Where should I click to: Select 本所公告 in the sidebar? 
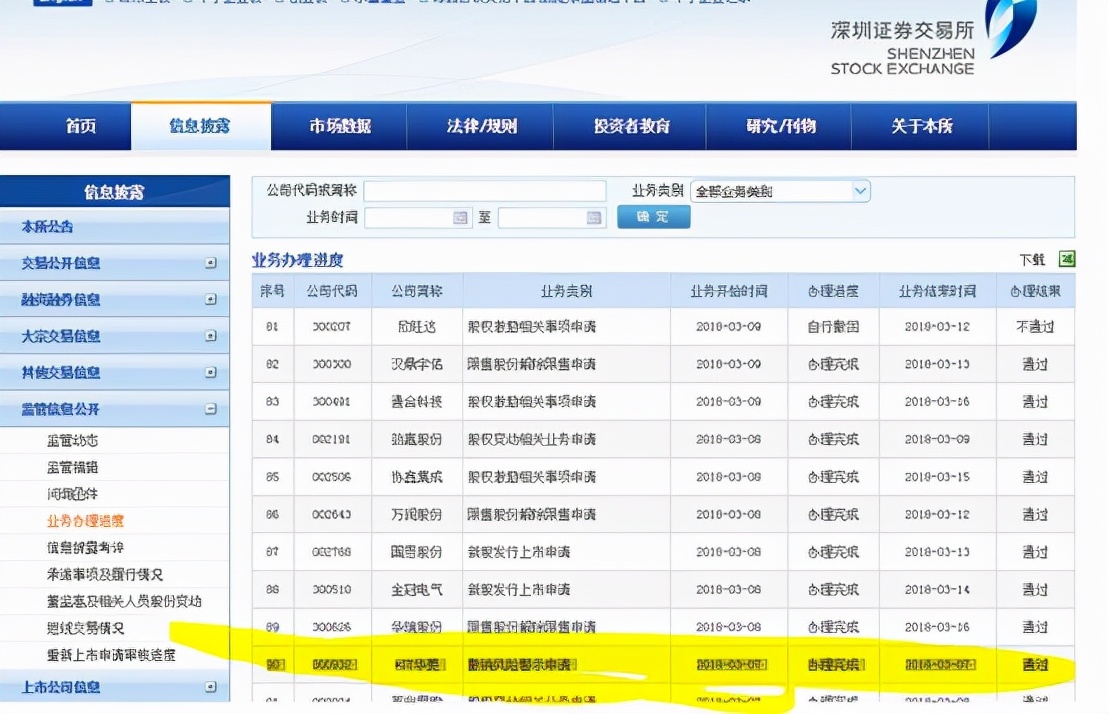click(x=48, y=228)
